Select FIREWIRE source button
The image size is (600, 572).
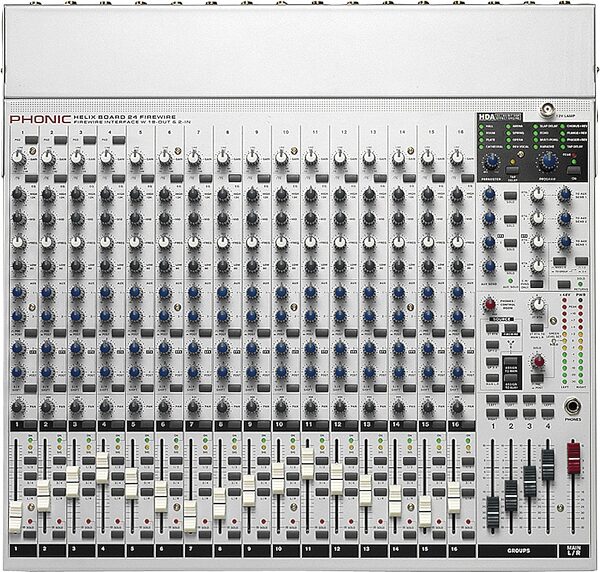coord(510,328)
